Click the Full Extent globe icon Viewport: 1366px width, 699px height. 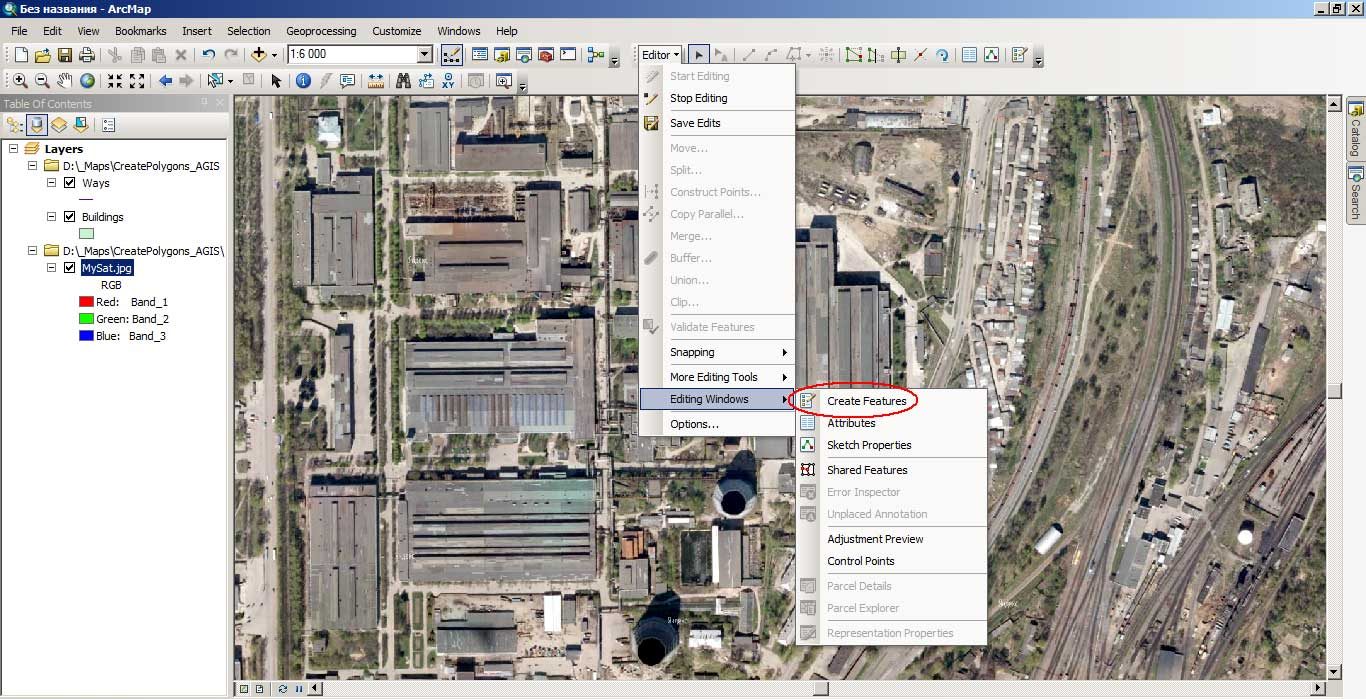(x=87, y=81)
